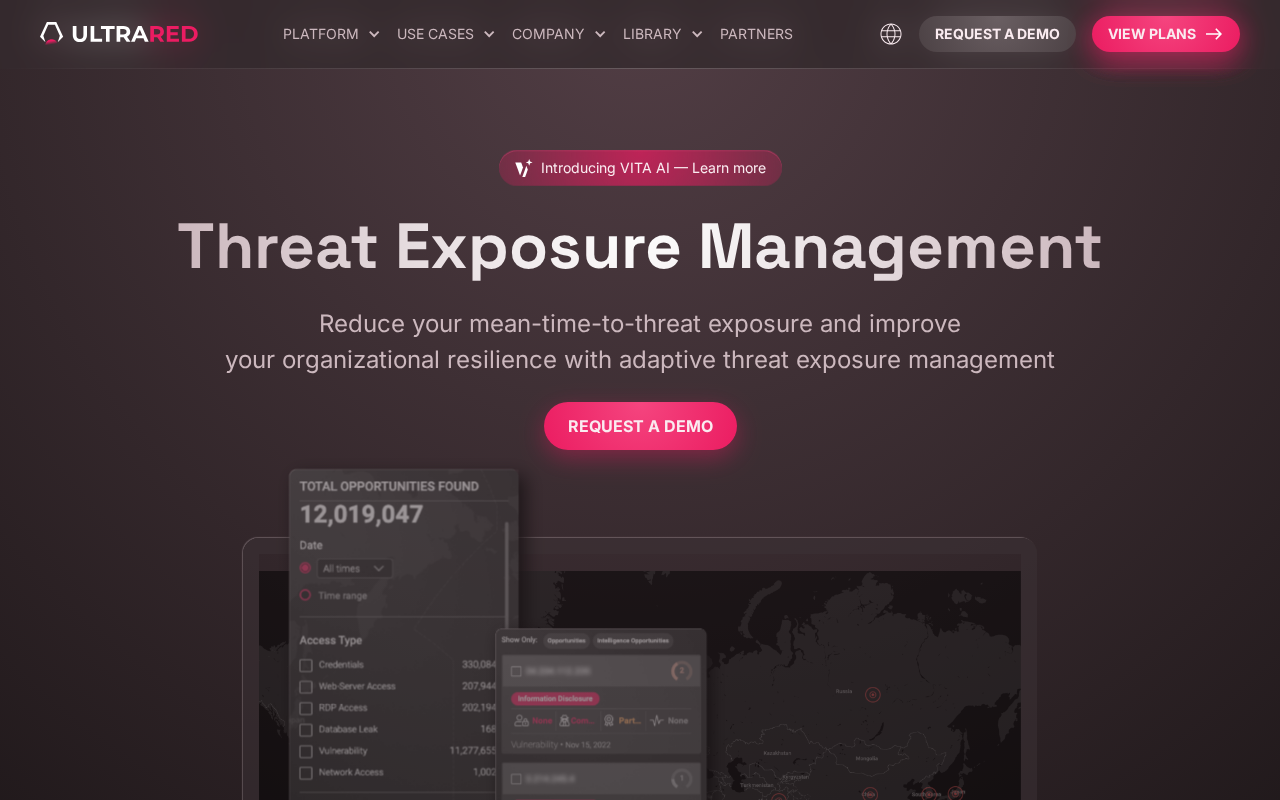Select the badge icon beside Part...
Image resolution: width=1280 pixels, height=800 pixels.
point(609,720)
